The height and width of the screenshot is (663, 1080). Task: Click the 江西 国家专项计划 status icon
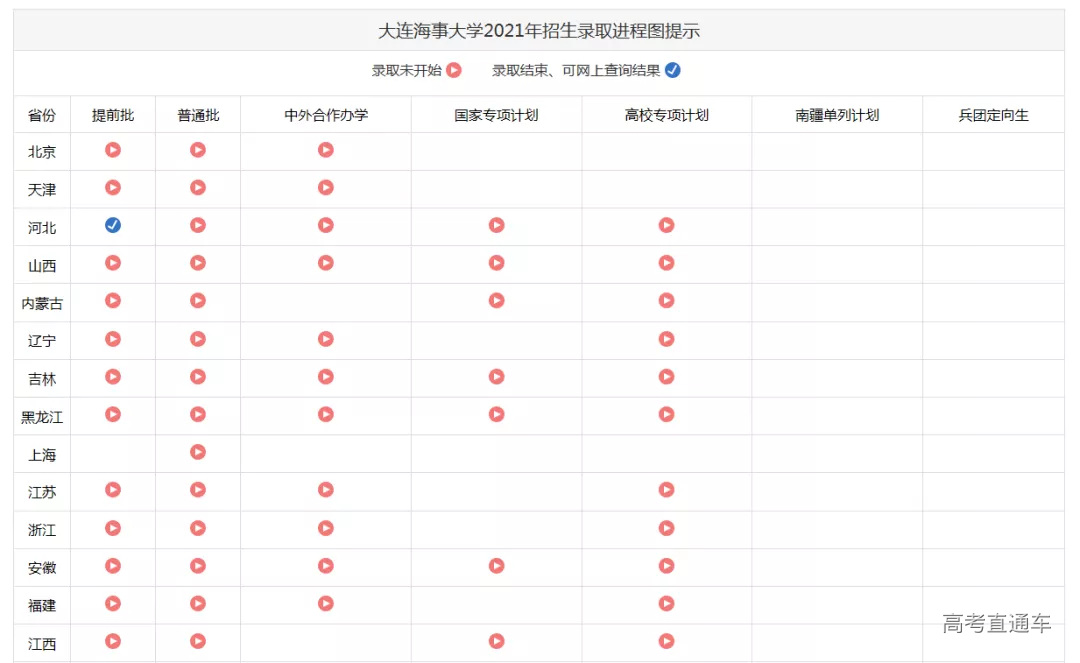pyautogui.click(x=497, y=641)
